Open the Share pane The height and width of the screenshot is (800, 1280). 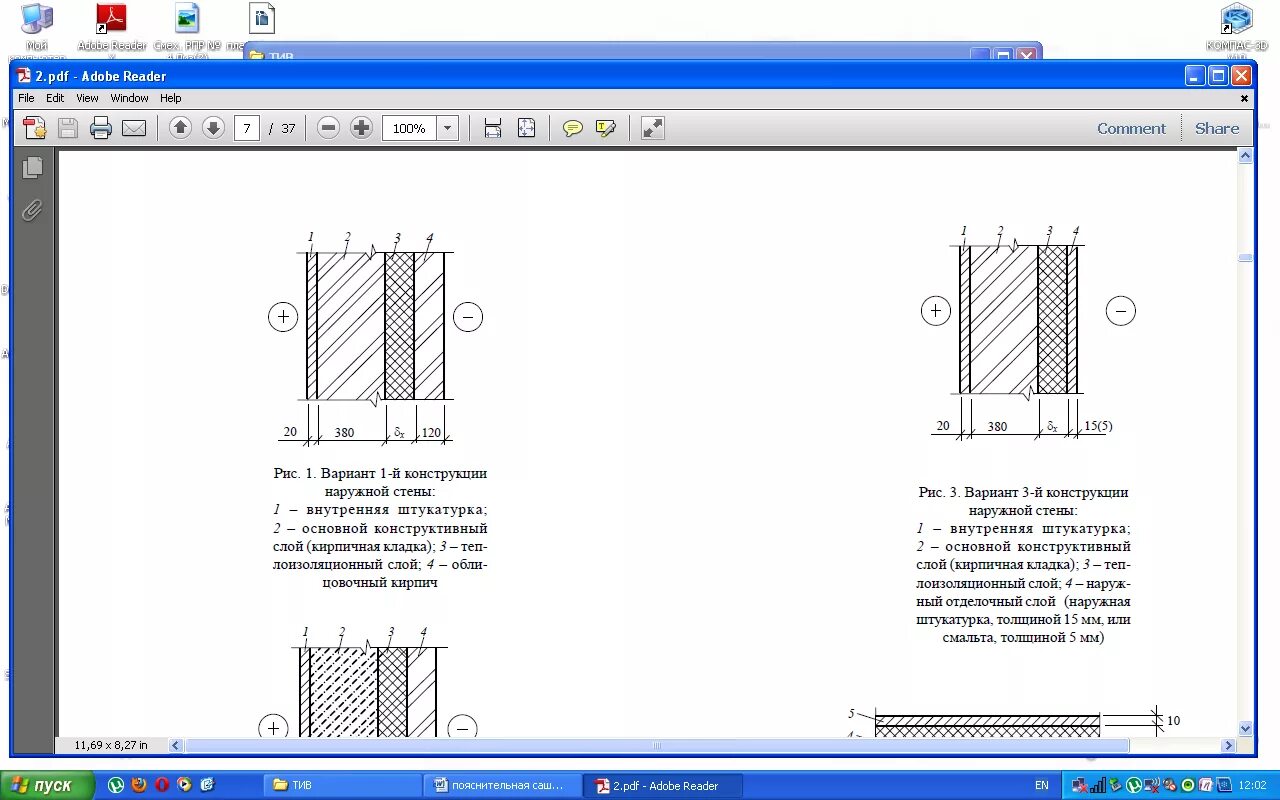tap(1217, 128)
